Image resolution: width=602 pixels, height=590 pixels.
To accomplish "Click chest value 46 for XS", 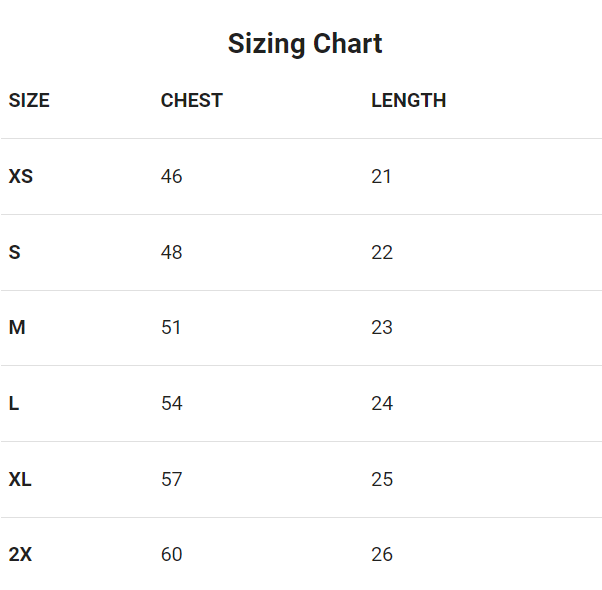I will coord(172,177).
